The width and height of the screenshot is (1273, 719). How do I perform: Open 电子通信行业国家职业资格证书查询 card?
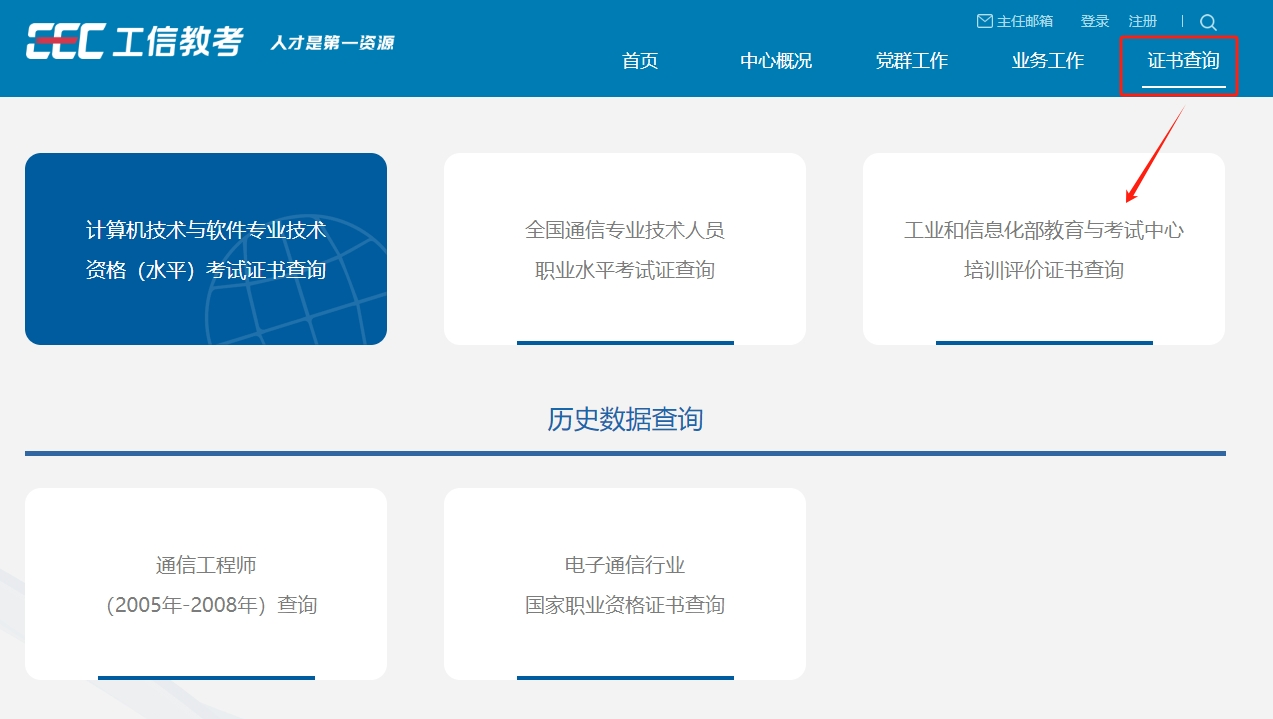625,584
